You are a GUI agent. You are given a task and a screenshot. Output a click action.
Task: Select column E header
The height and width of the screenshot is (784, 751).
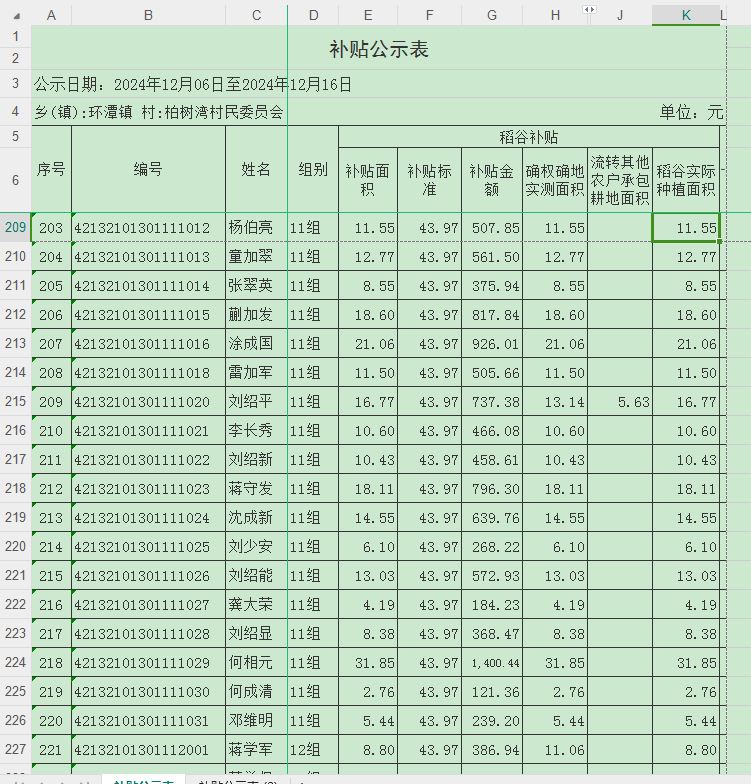tap(368, 16)
